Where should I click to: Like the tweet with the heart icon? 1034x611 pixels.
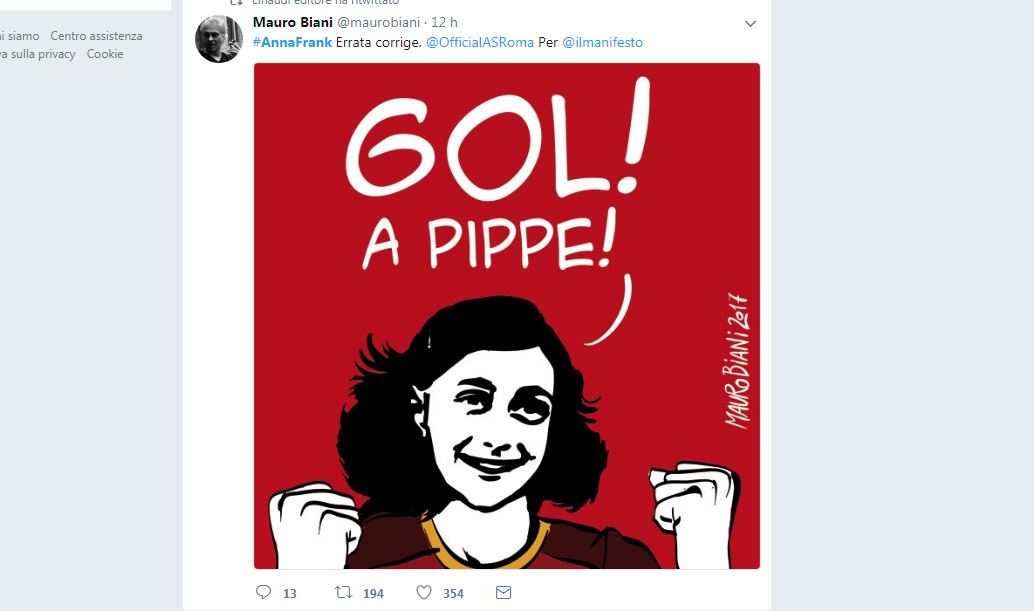[423, 592]
